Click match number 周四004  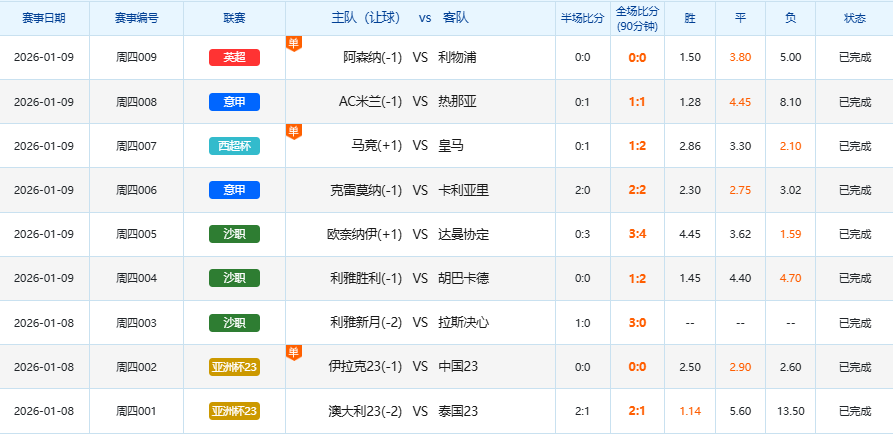136,278
